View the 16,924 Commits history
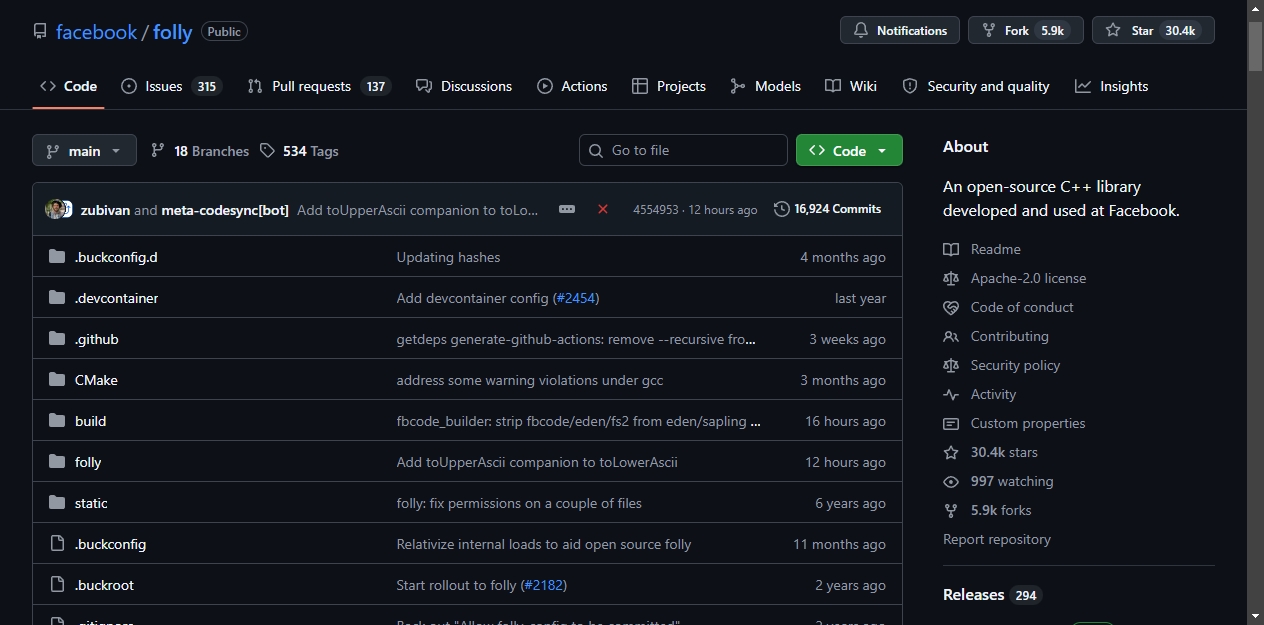1264x625 pixels. click(x=828, y=209)
